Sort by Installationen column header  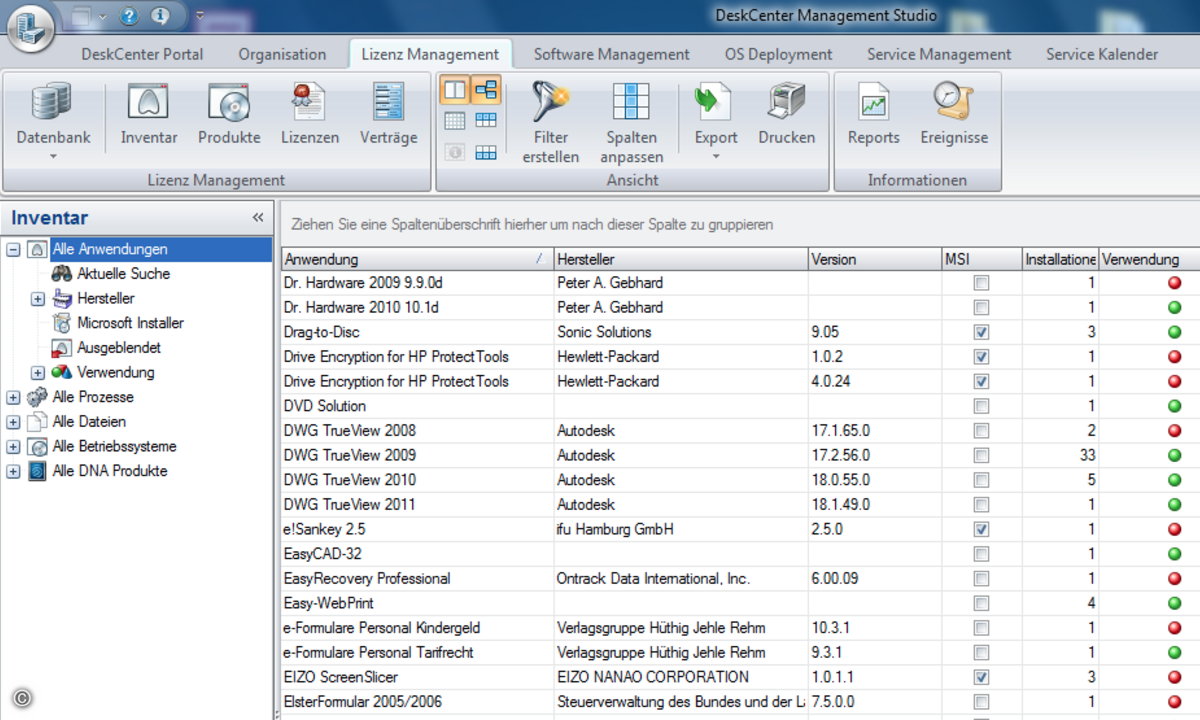(x=1060, y=259)
